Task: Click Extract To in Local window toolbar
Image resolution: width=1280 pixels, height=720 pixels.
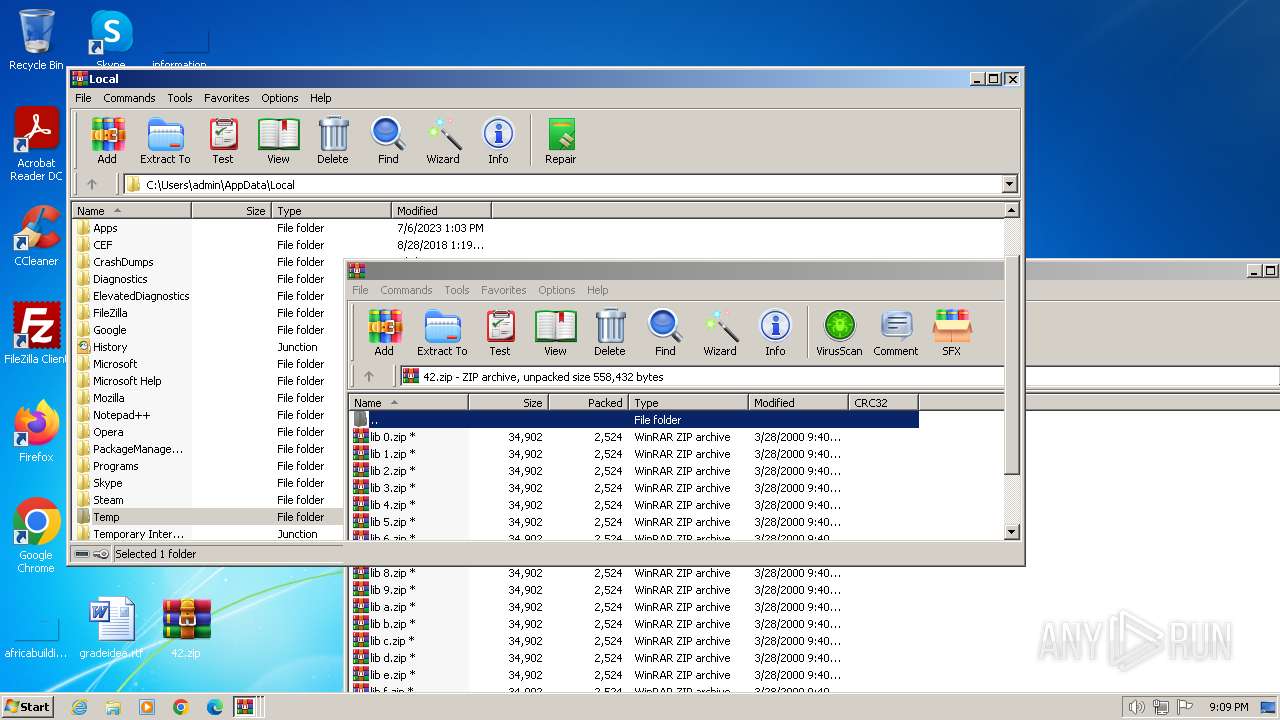Action: (165, 141)
